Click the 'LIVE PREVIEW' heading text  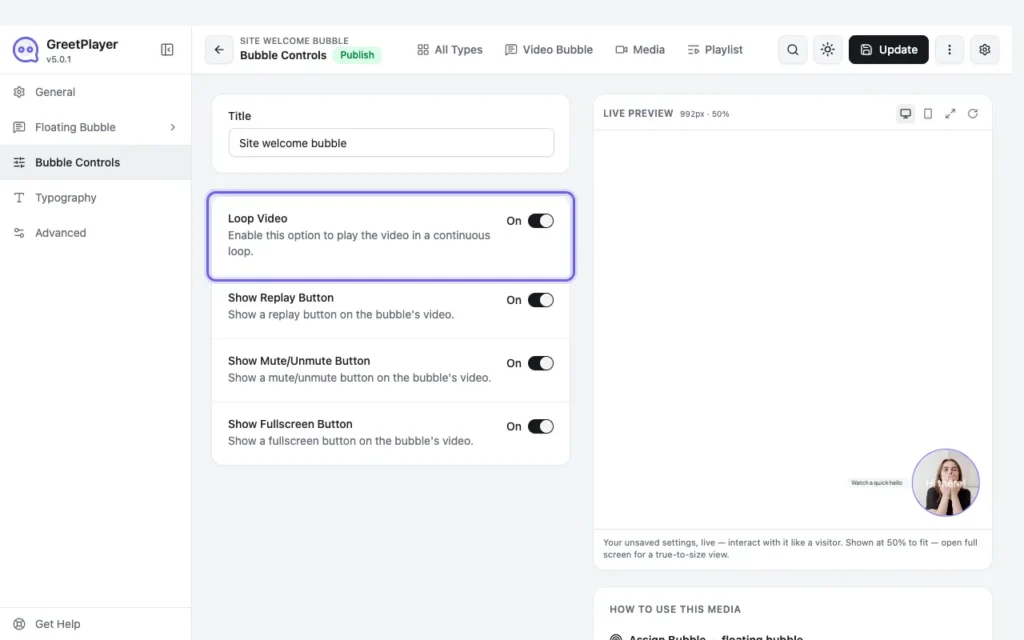point(638,114)
